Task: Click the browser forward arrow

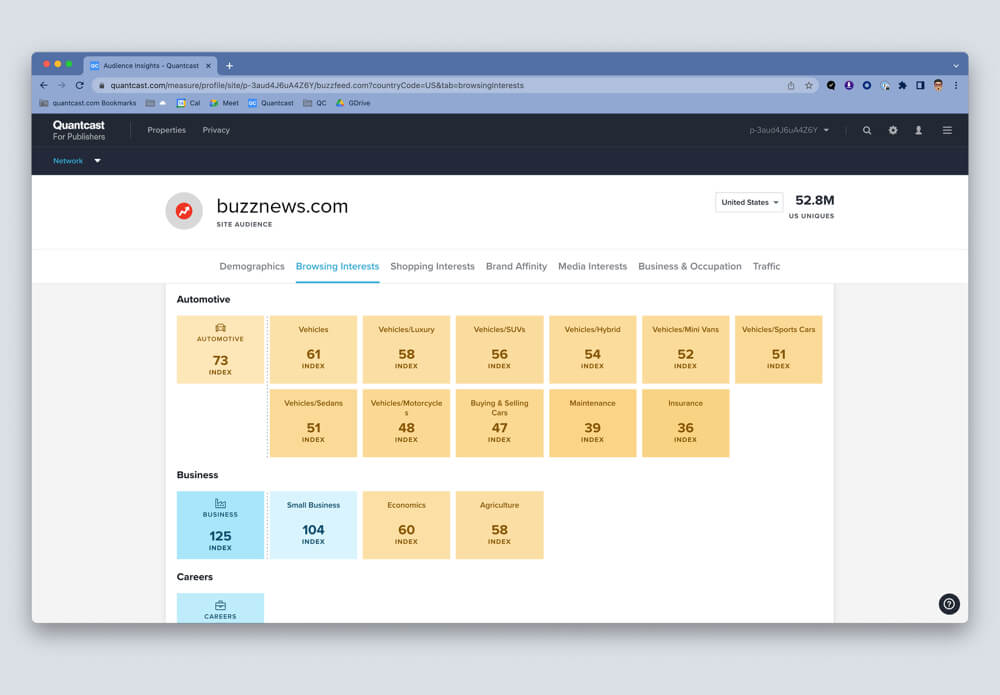Action: pos(62,85)
